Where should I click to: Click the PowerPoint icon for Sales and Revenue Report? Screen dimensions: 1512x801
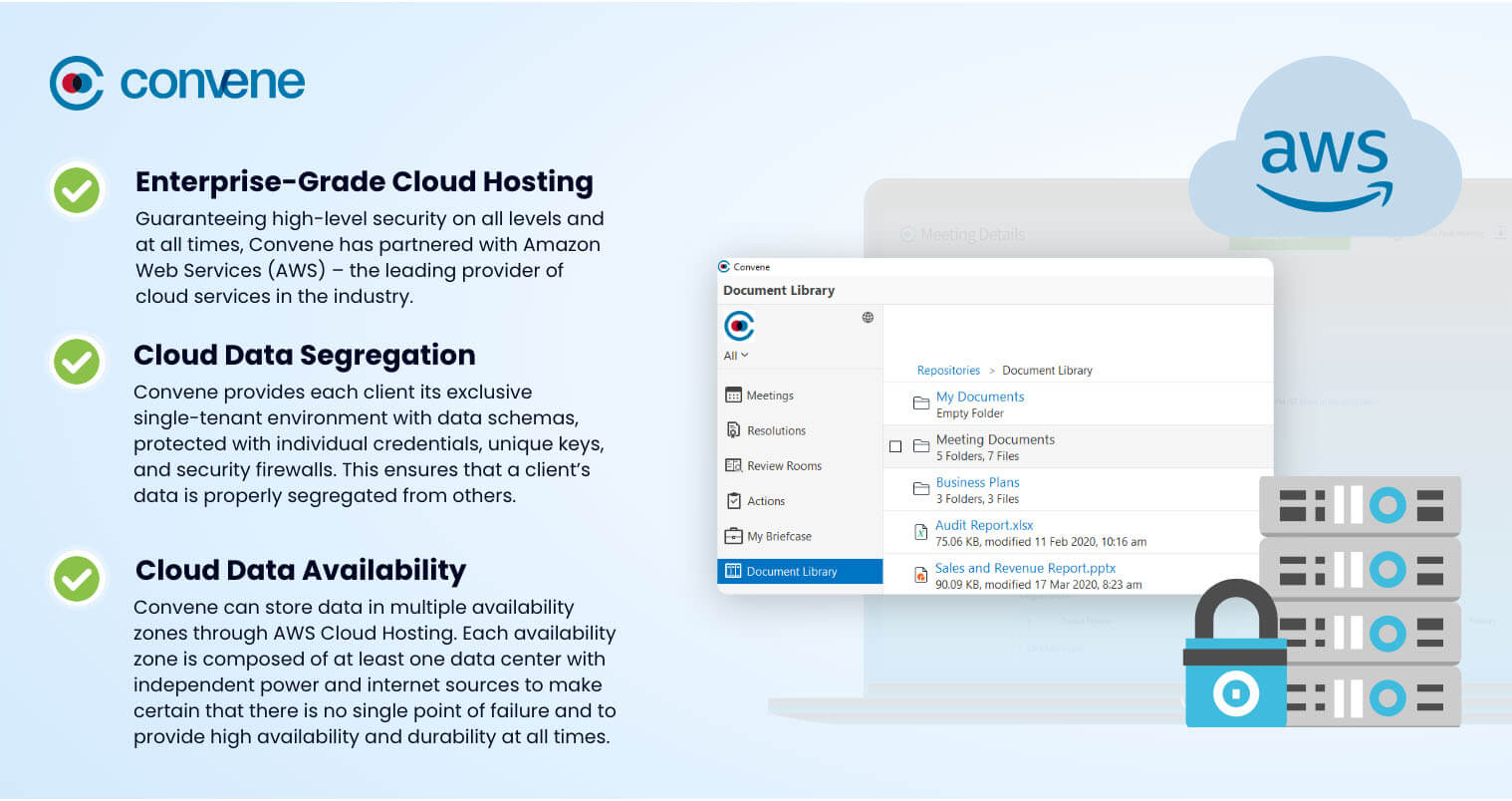click(x=920, y=575)
